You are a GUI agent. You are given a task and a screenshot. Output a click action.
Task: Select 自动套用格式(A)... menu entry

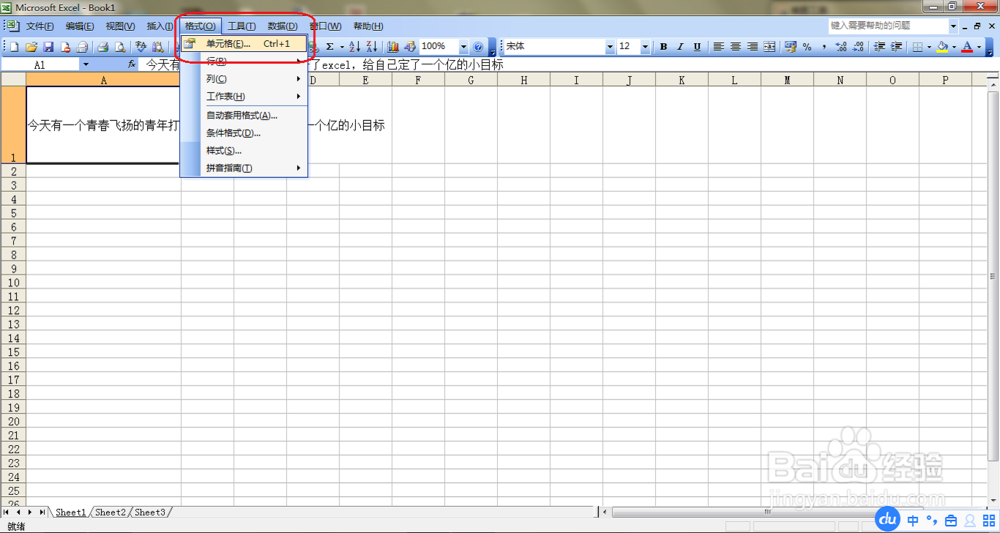click(x=244, y=115)
